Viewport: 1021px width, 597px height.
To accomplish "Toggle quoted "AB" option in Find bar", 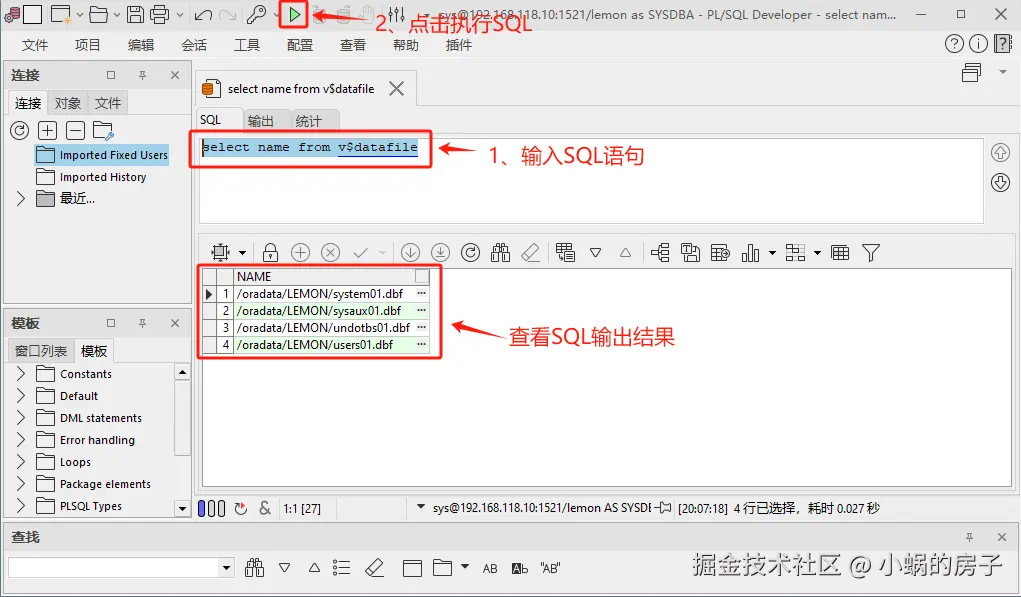I will [550, 568].
